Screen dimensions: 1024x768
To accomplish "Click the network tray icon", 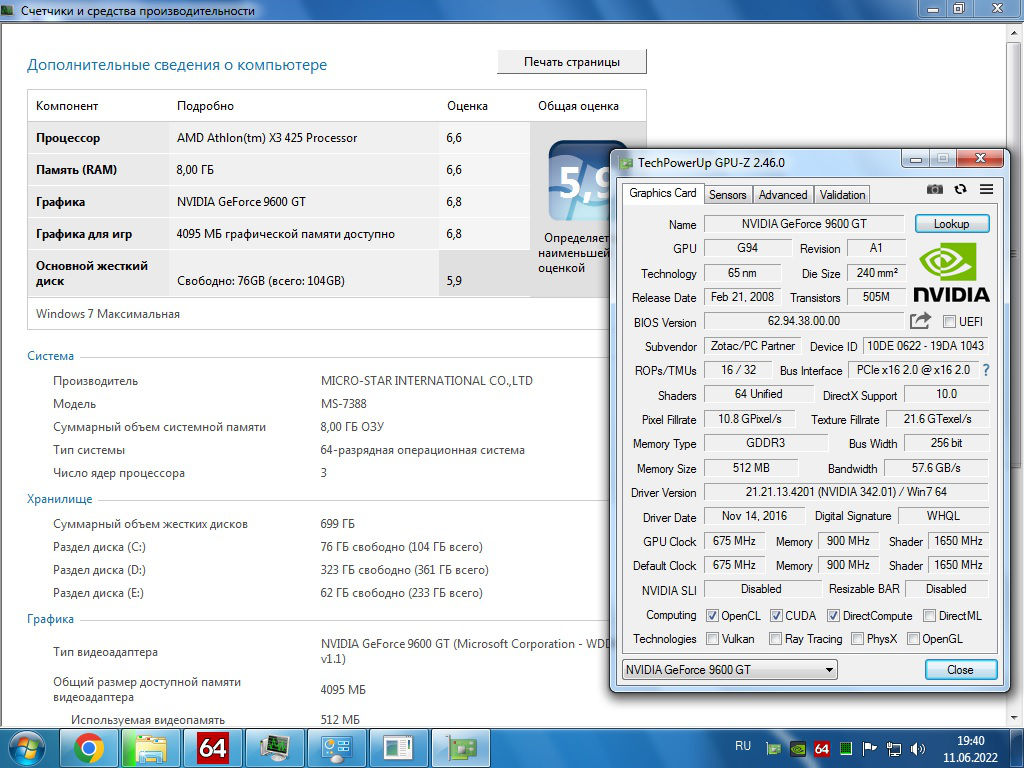I will point(893,749).
